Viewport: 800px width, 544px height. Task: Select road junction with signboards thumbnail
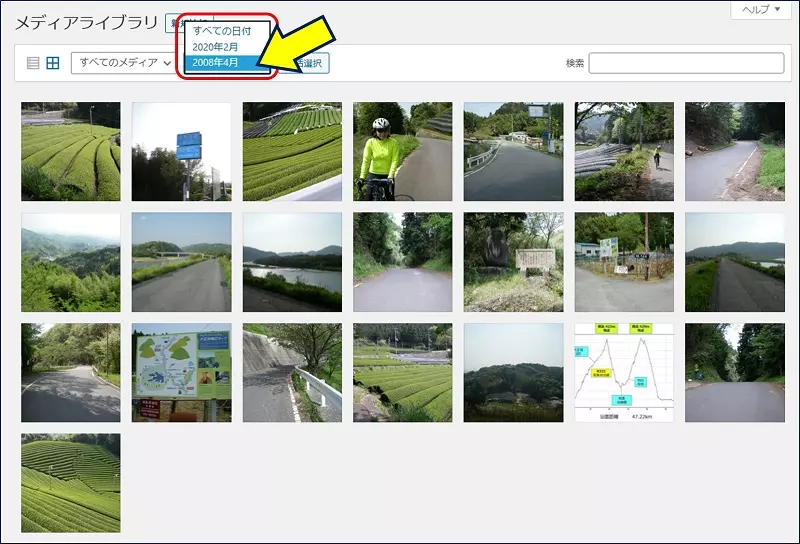click(x=624, y=262)
